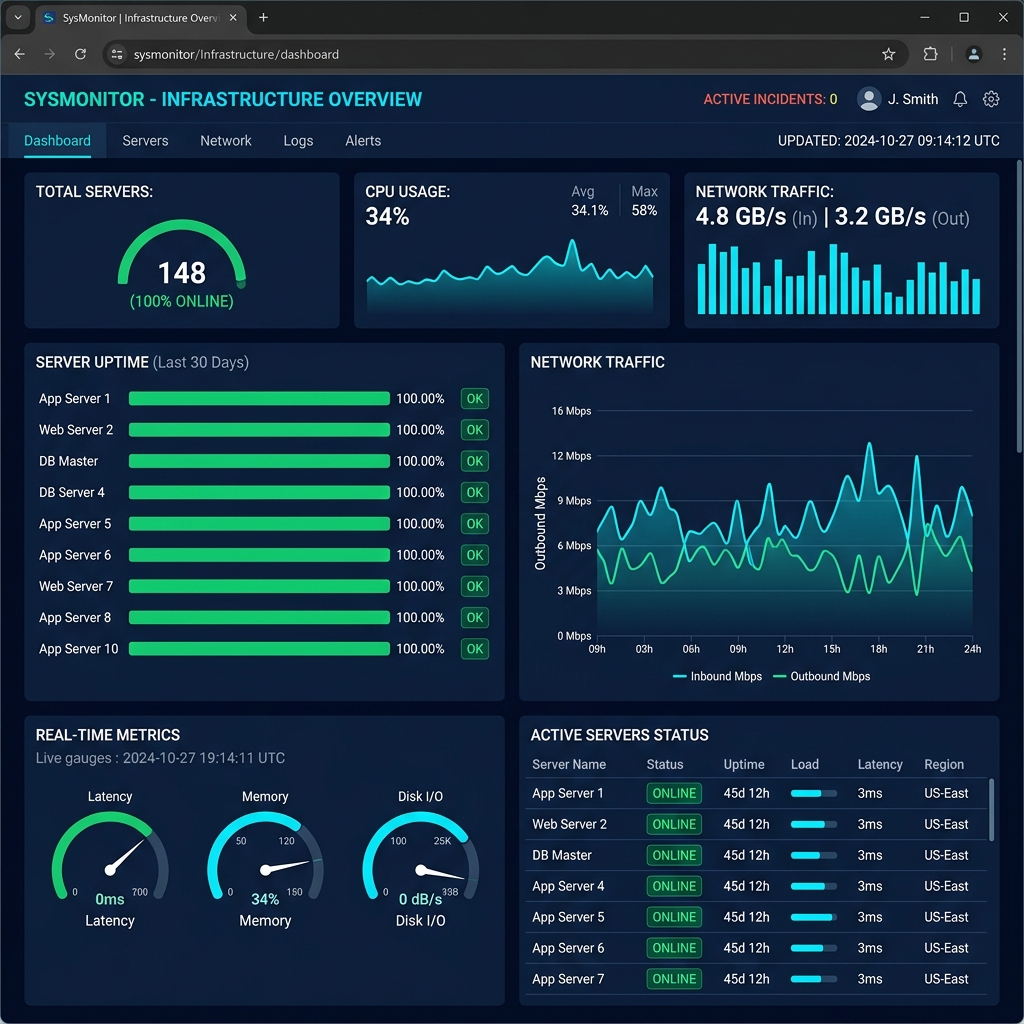Close the SysMonitor browser tab
Screen dimensions: 1024x1024
(x=233, y=18)
